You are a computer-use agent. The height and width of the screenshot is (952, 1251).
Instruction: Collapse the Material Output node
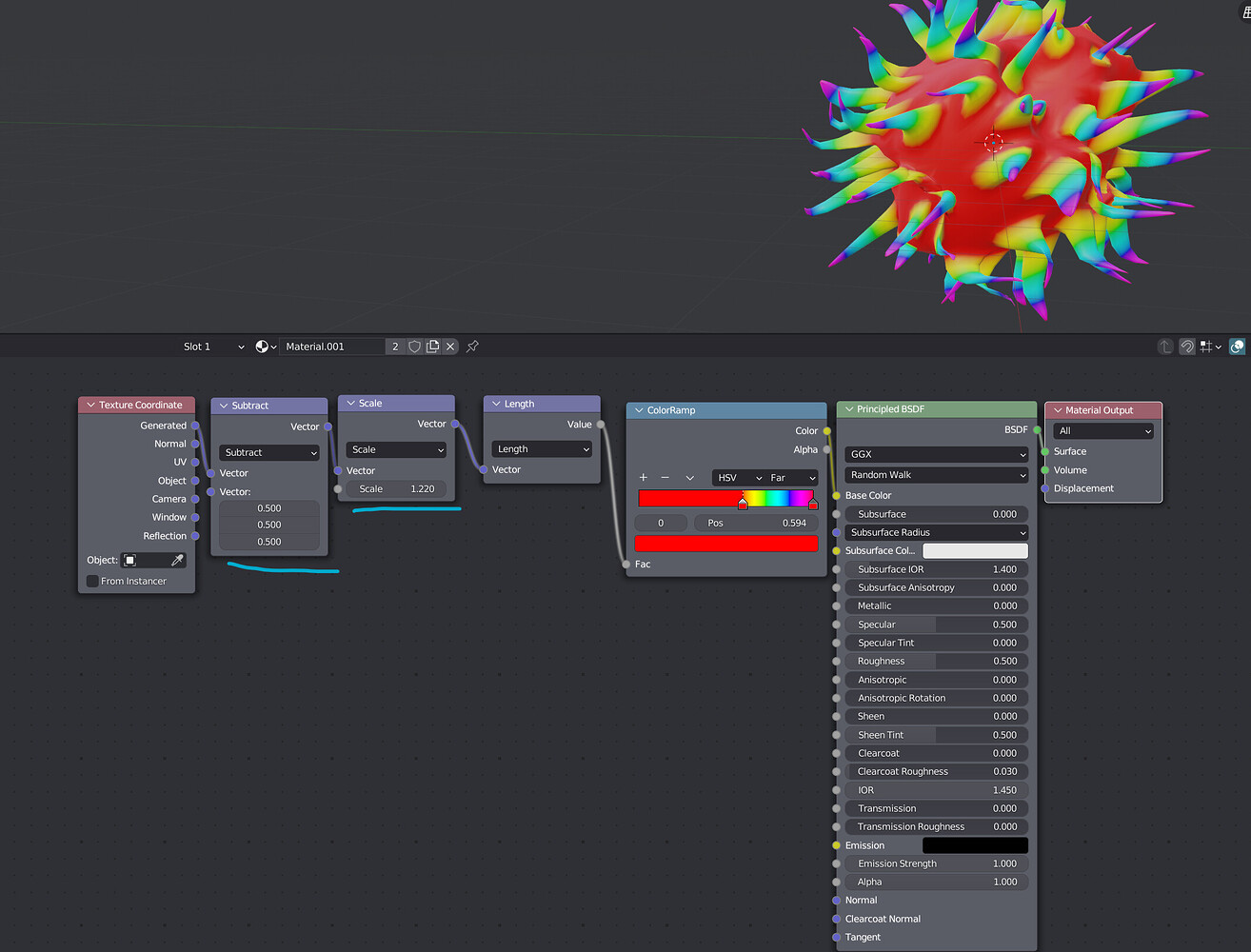(1057, 410)
